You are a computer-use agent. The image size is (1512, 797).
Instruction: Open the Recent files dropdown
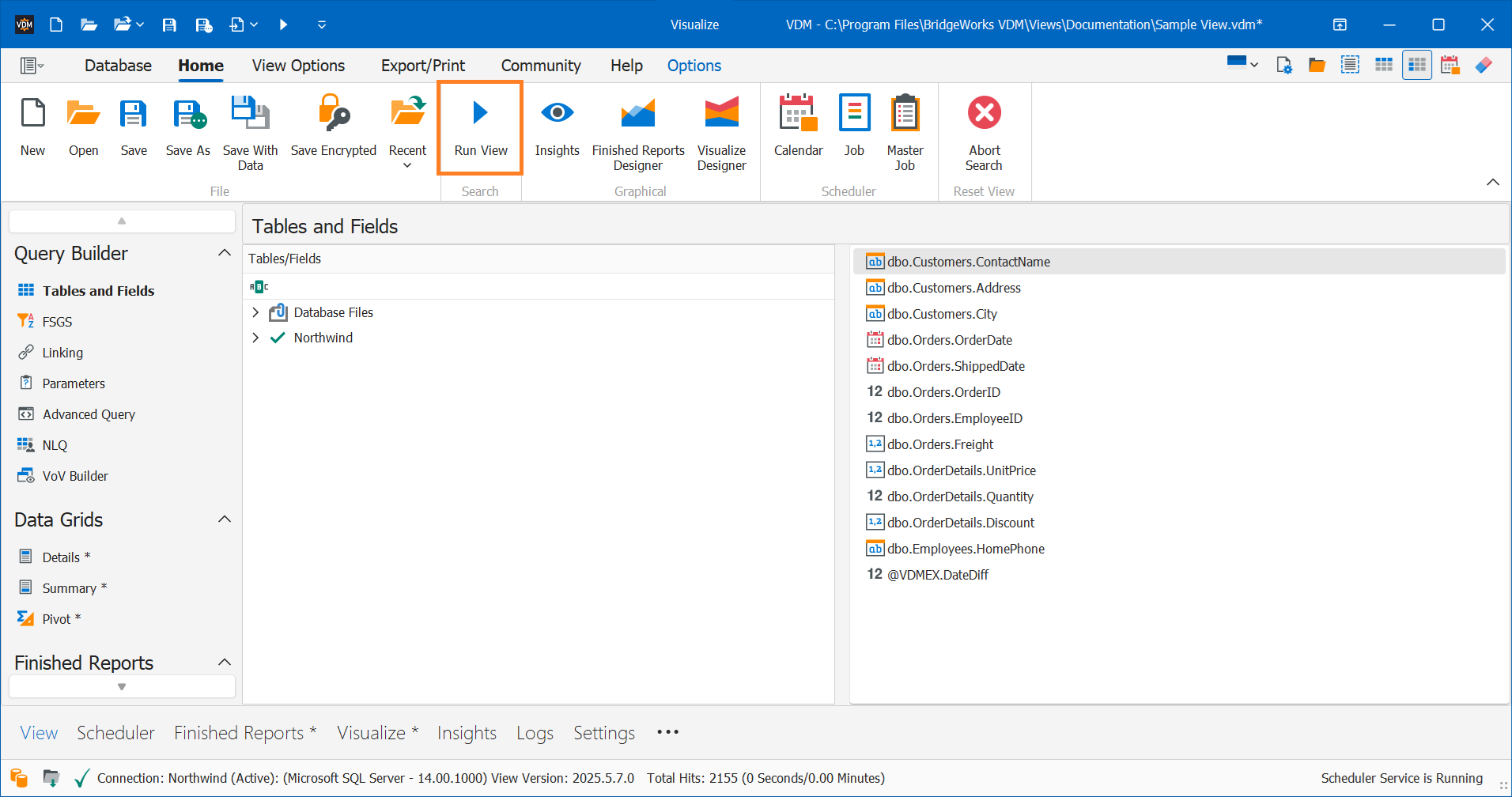point(407,157)
